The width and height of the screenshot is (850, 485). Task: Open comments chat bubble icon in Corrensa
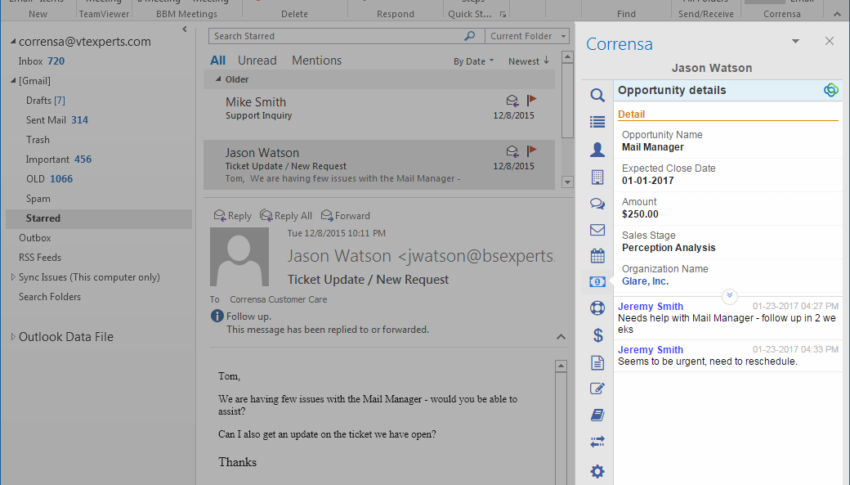coord(597,204)
